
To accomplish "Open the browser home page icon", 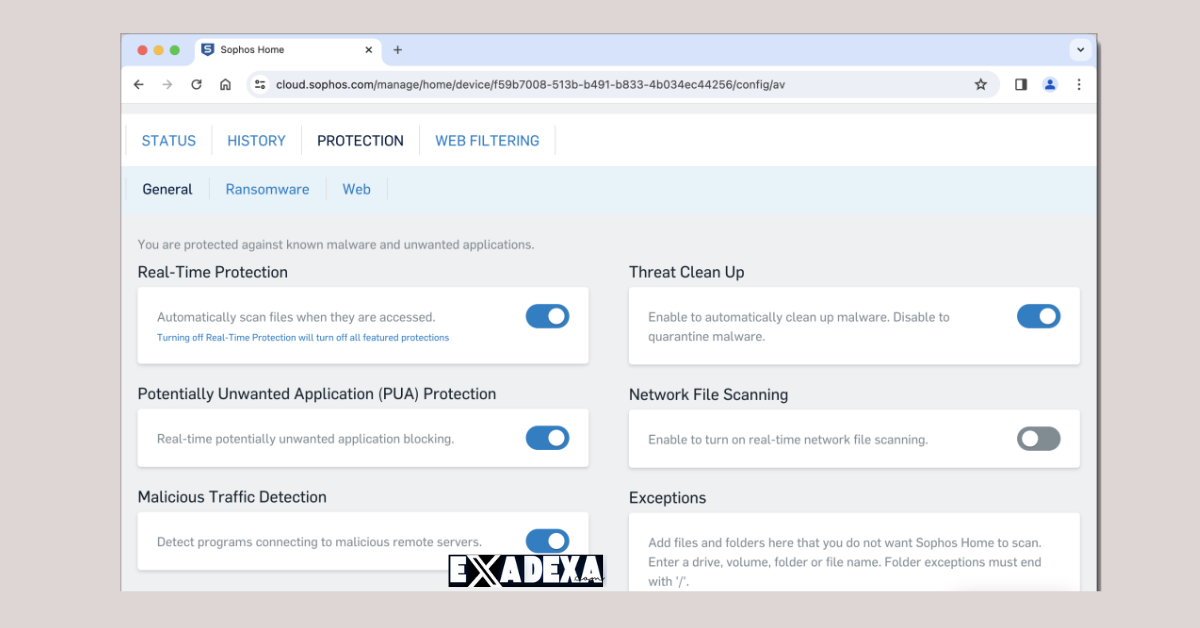I will (225, 84).
